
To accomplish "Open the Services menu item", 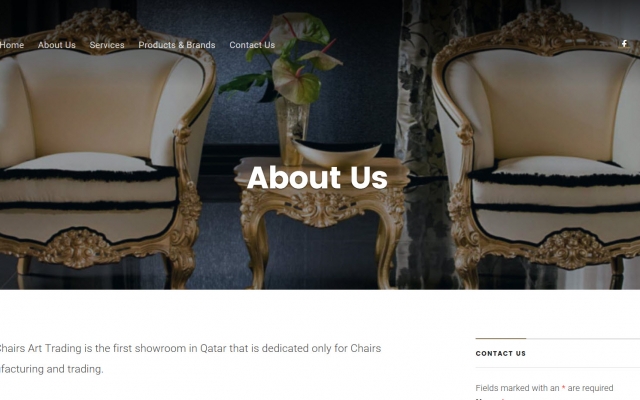I will pyautogui.click(x=107, y=45).
